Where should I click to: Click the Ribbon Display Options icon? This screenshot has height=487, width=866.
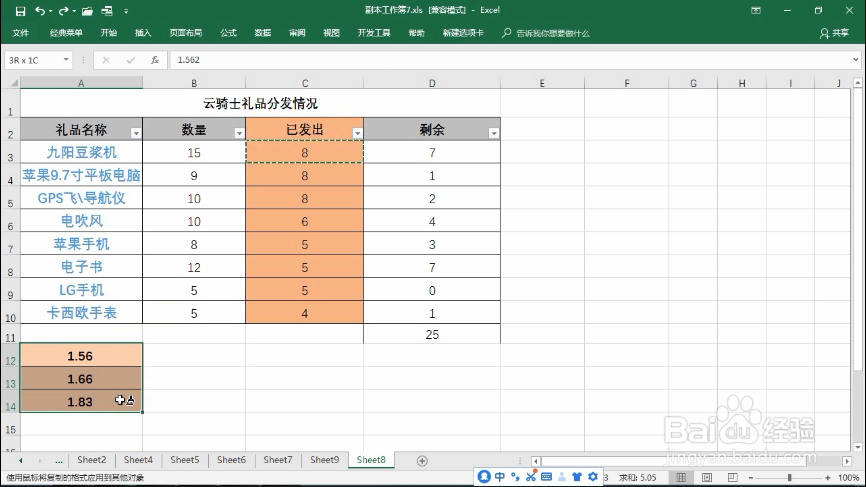pyautogui.click(x=756, y=10)
